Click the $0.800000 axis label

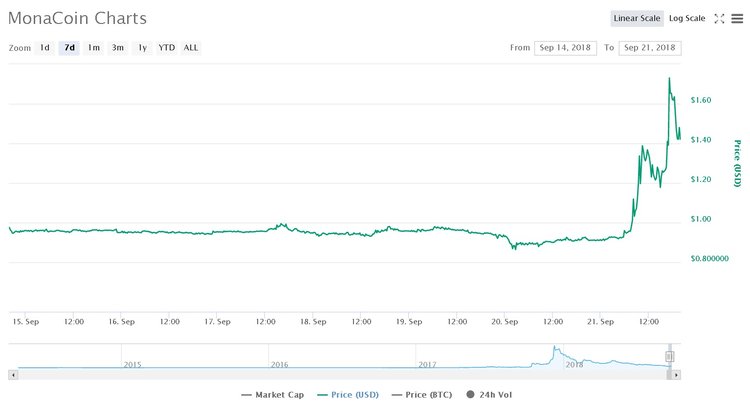click(x=710, y=259)
